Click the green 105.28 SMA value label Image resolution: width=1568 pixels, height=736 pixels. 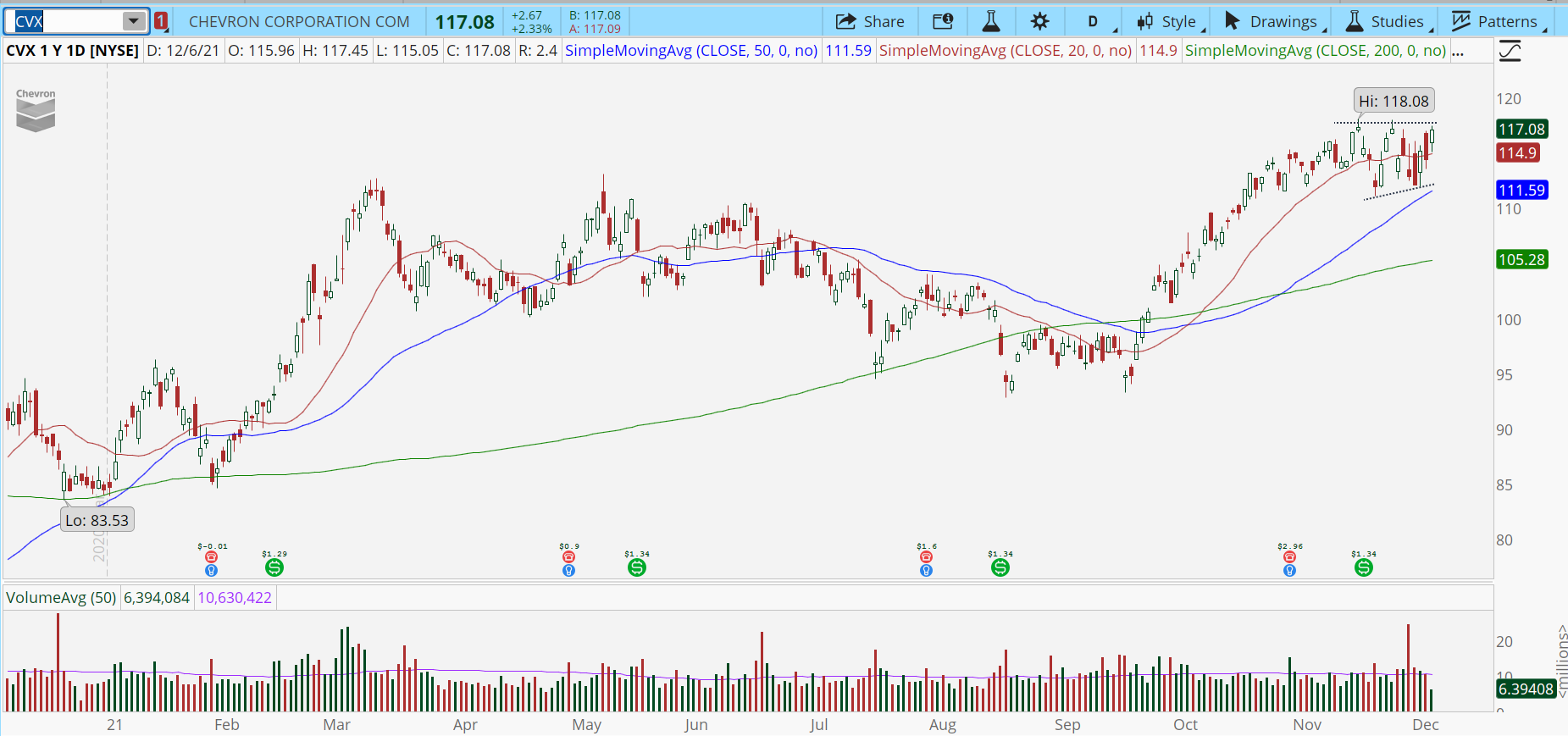[1521, 260]
